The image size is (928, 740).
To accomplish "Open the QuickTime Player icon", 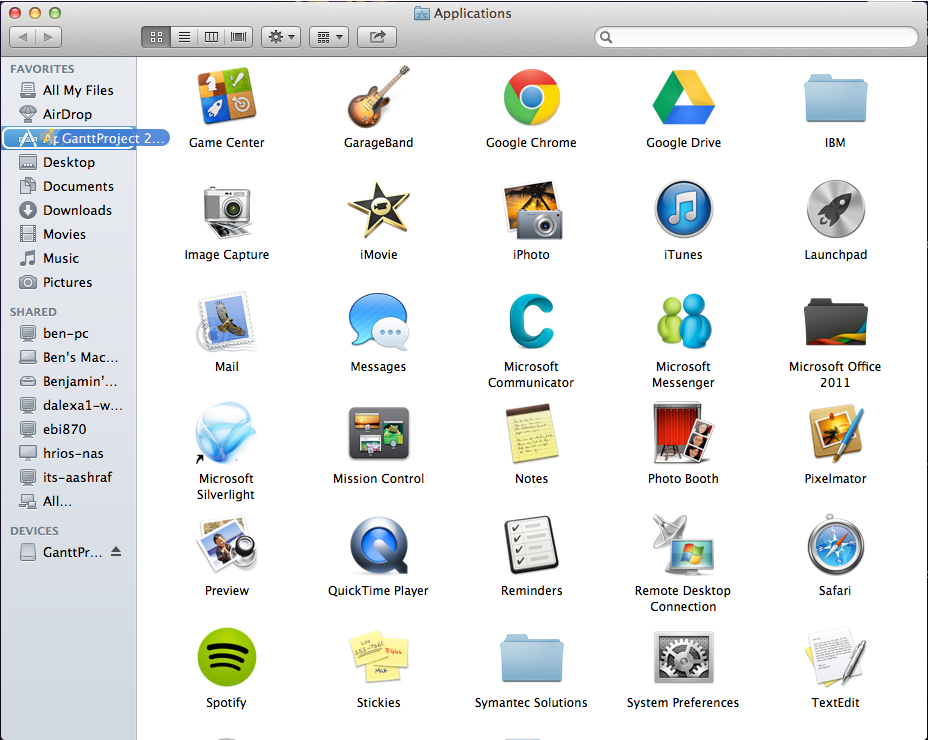I will [x=378, y=545].
